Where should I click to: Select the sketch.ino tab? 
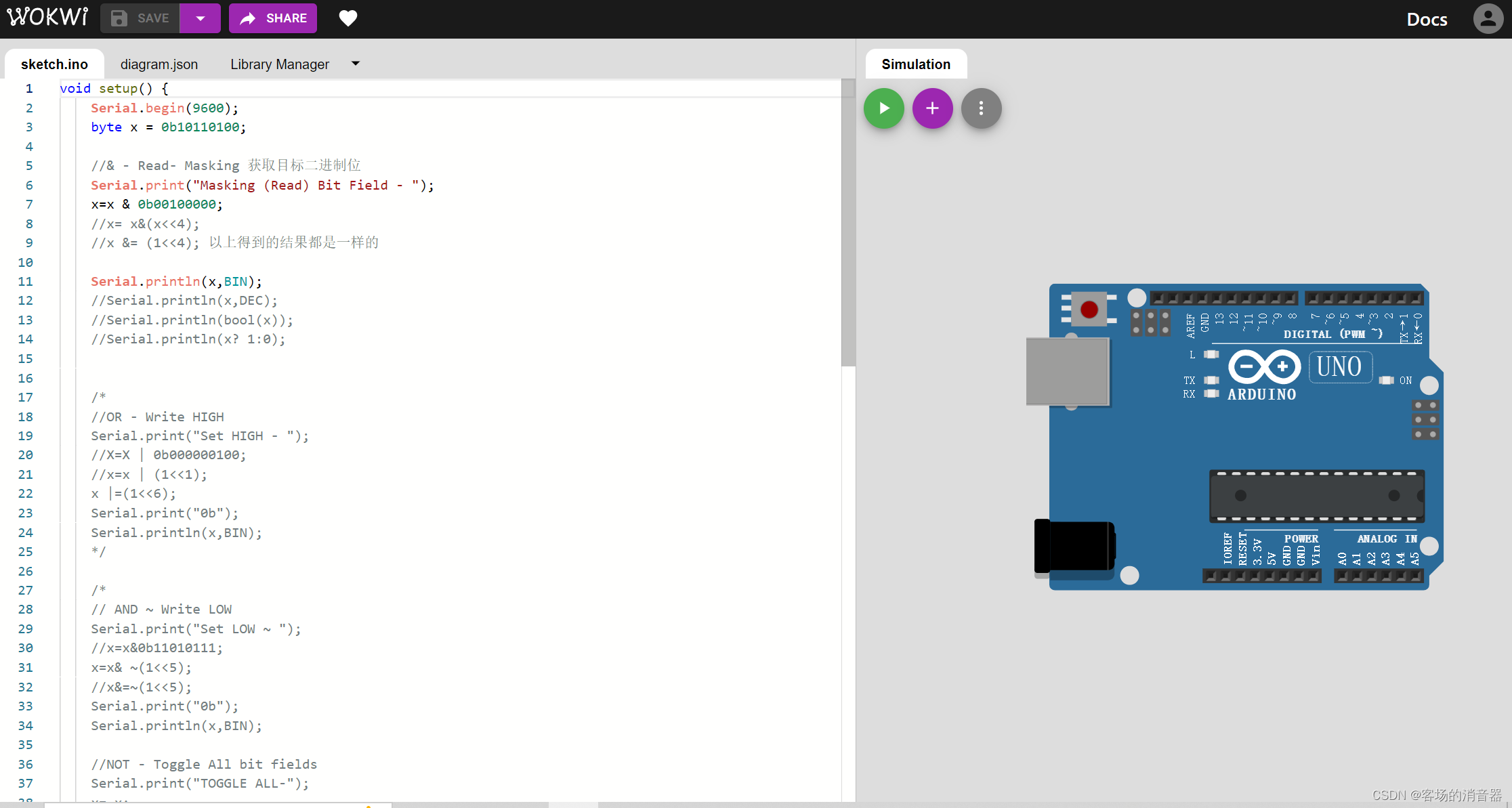pos(54,64)
